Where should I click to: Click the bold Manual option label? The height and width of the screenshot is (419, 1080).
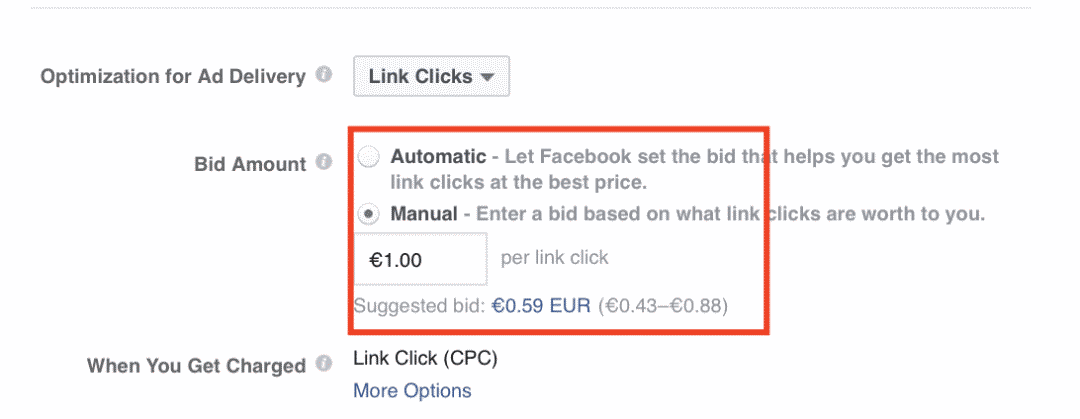pos(424,214)
